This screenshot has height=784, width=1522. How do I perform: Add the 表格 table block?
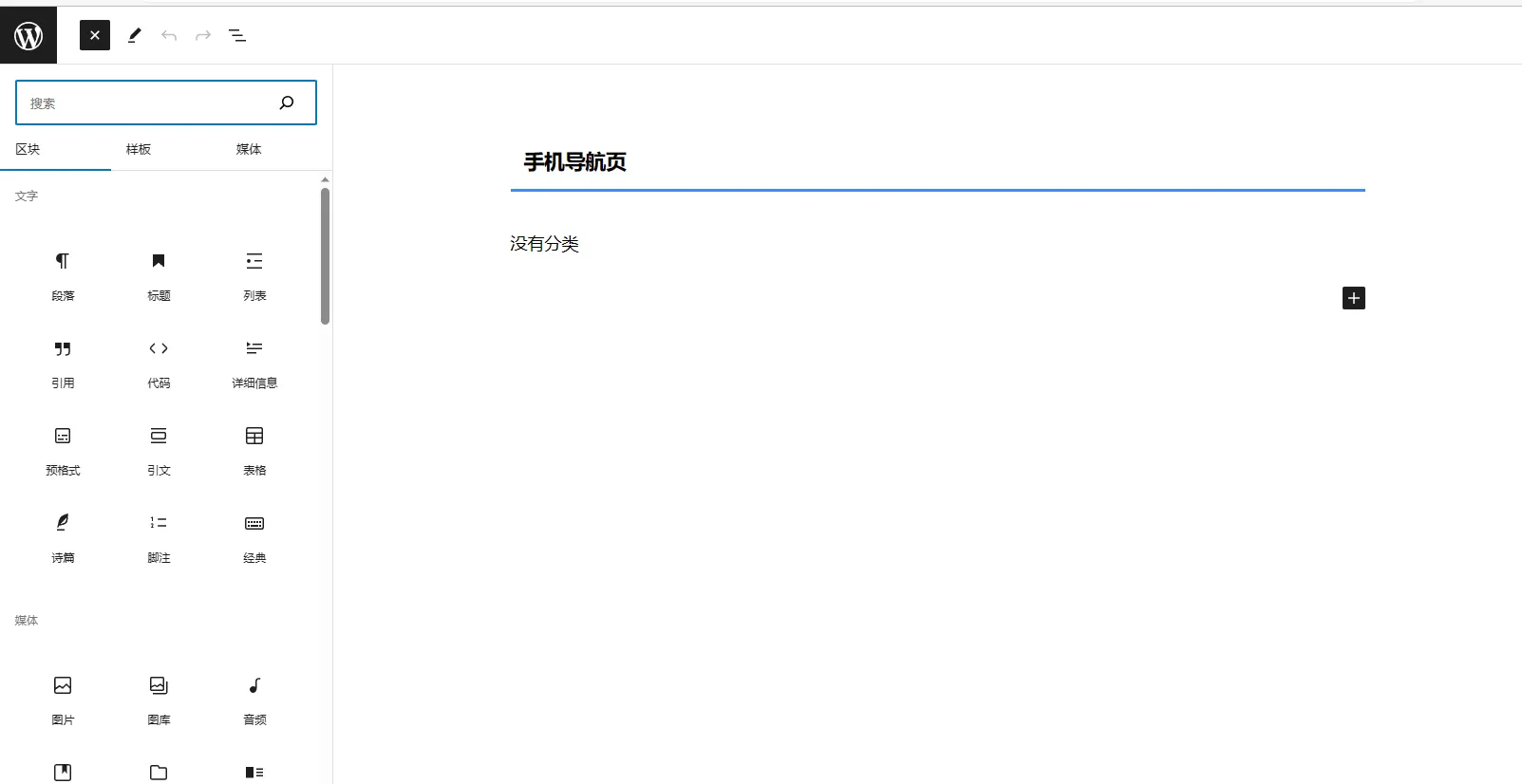254,451
